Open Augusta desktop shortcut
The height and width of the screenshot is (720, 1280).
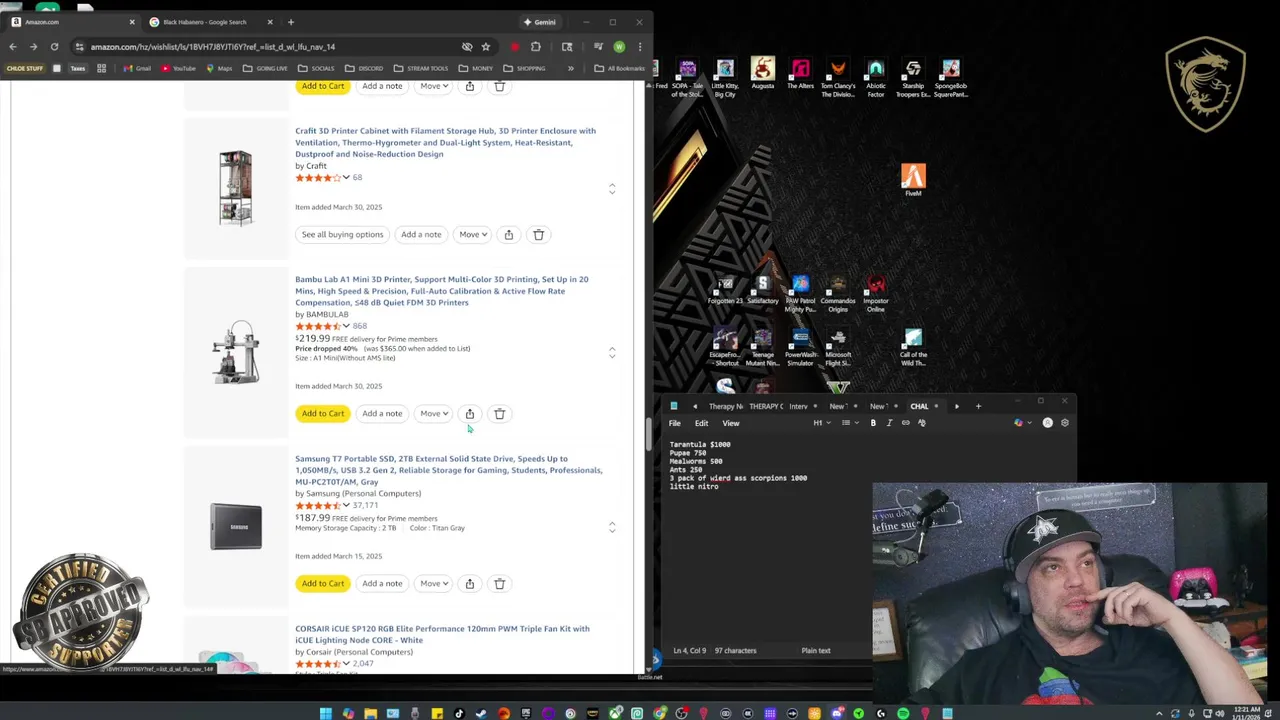763,75
